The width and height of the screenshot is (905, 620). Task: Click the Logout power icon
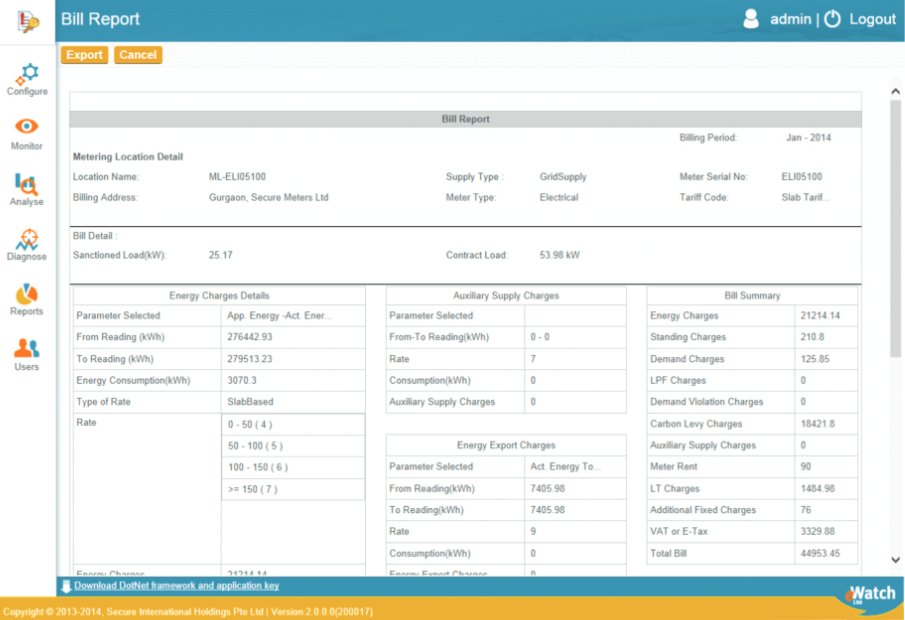point(833,19)
